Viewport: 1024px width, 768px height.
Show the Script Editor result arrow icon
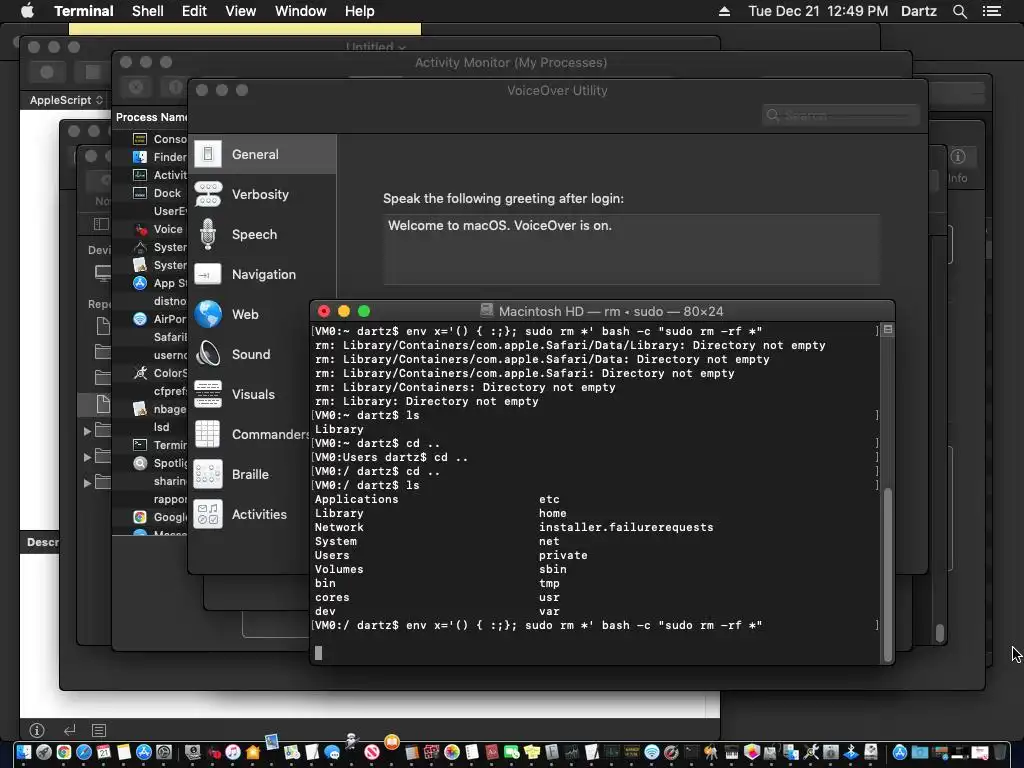point(69,730)
